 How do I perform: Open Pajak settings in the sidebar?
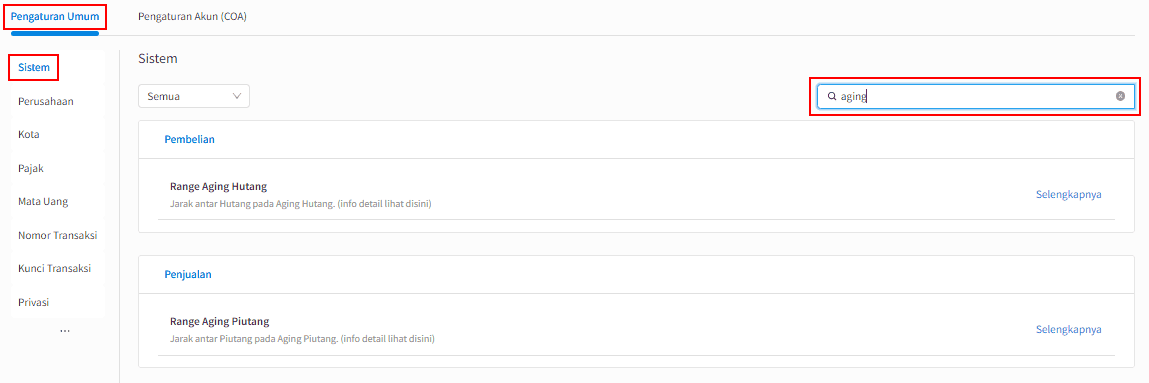tap(32, 168)
